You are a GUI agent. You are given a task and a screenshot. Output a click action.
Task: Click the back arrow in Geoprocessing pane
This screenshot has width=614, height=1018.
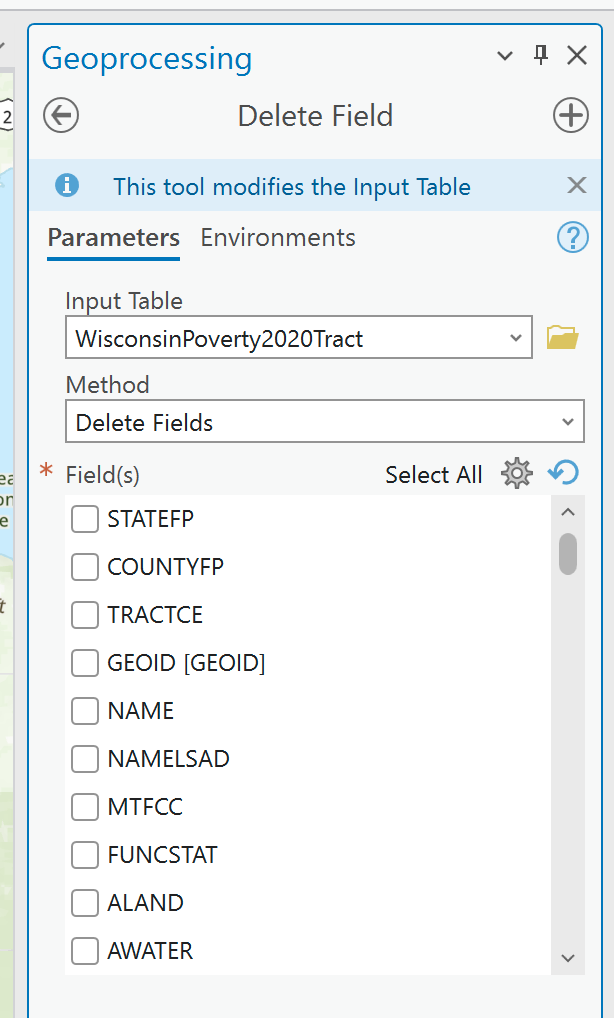(61, 116)
